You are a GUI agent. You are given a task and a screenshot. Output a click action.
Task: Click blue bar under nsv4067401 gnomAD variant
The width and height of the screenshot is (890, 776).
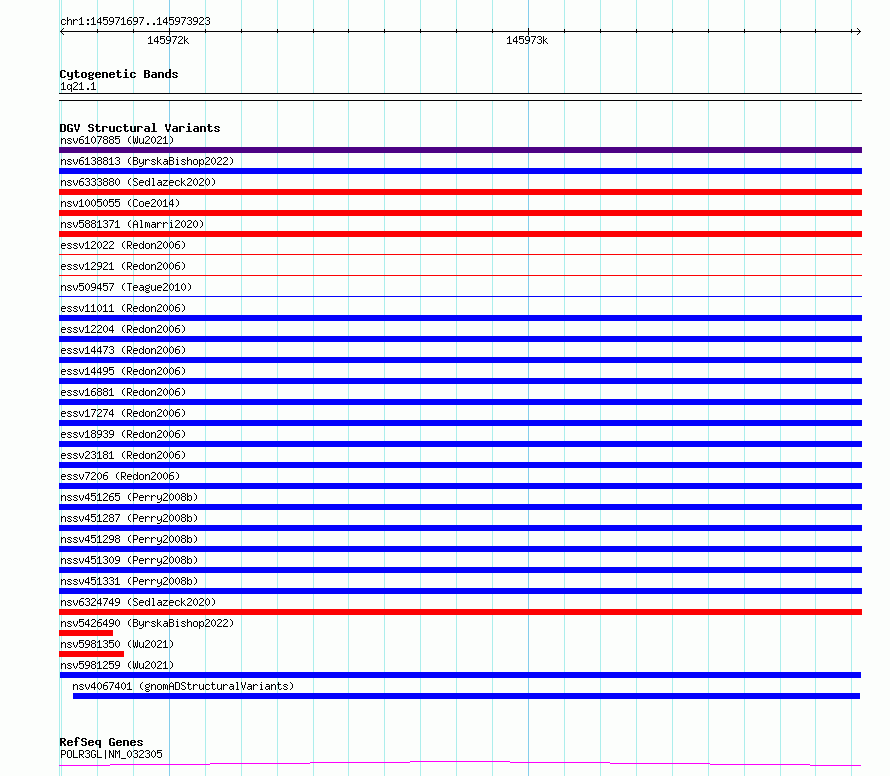tap(467, 696)
